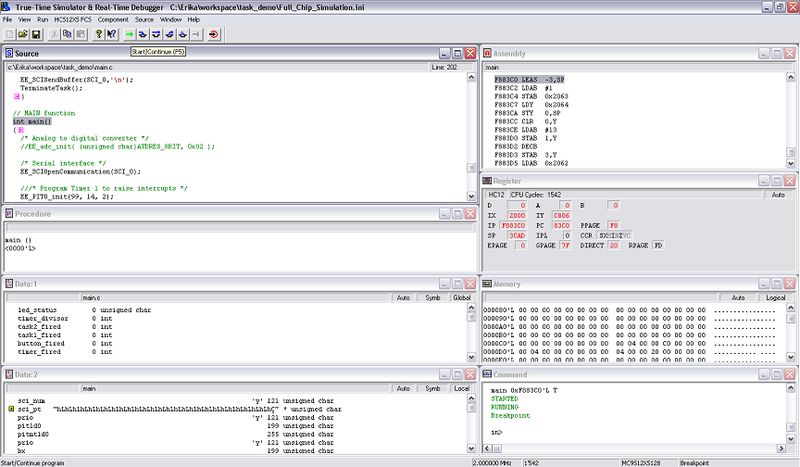Open Help Topics yellow question mark icon
The height and width of the screenshot is (467, 800).
click(98, 34)
